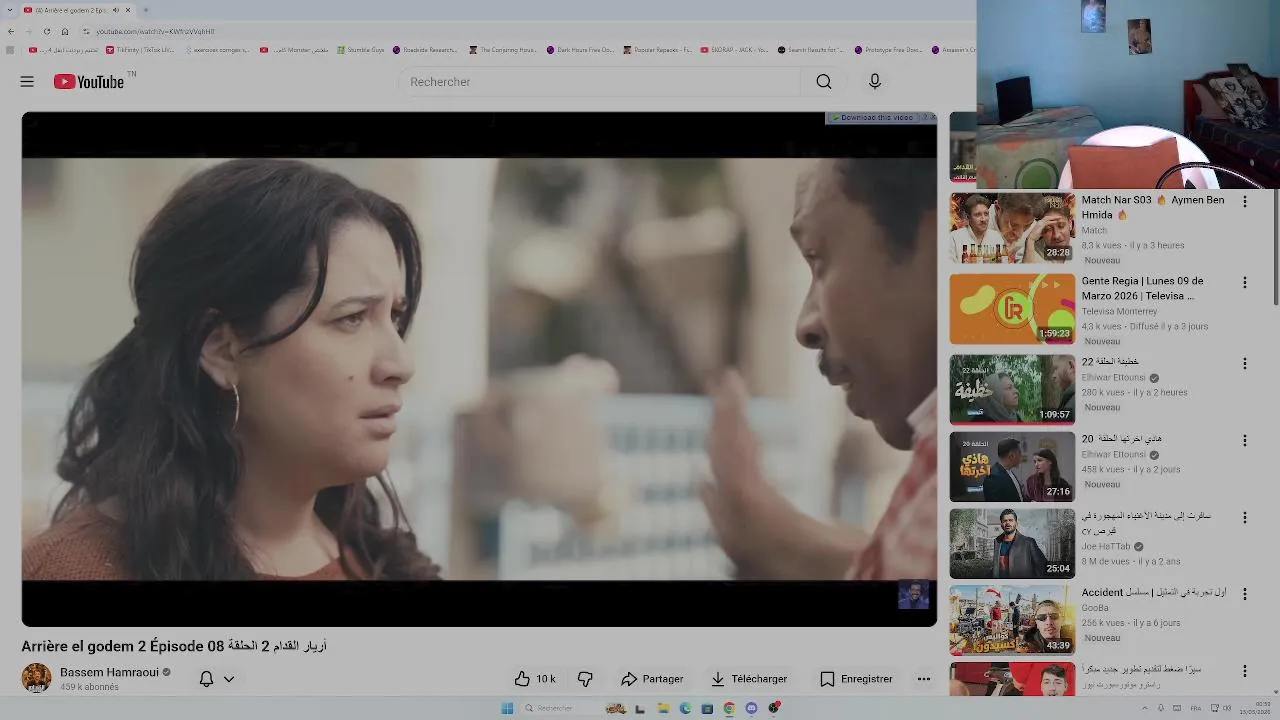Save the video with Enregistrer
1280x720 pixels.
coord(856,679)
